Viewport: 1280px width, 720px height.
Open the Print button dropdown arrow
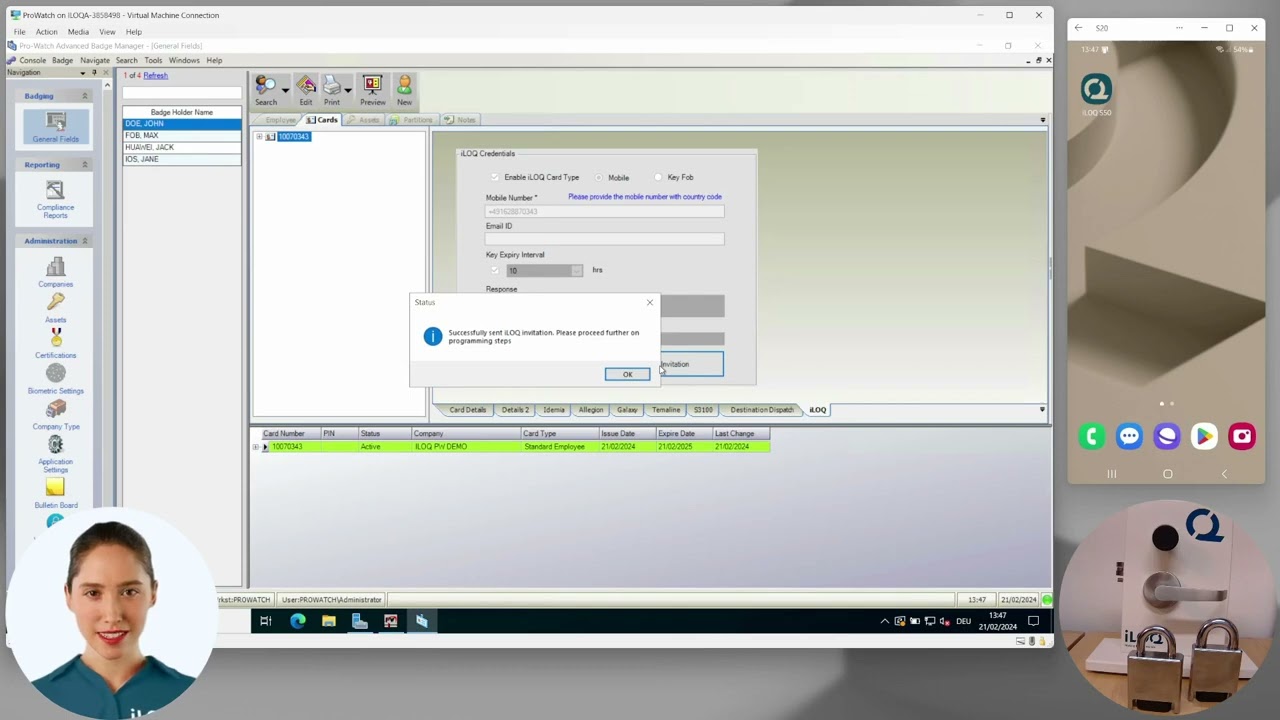click(347, 90)
